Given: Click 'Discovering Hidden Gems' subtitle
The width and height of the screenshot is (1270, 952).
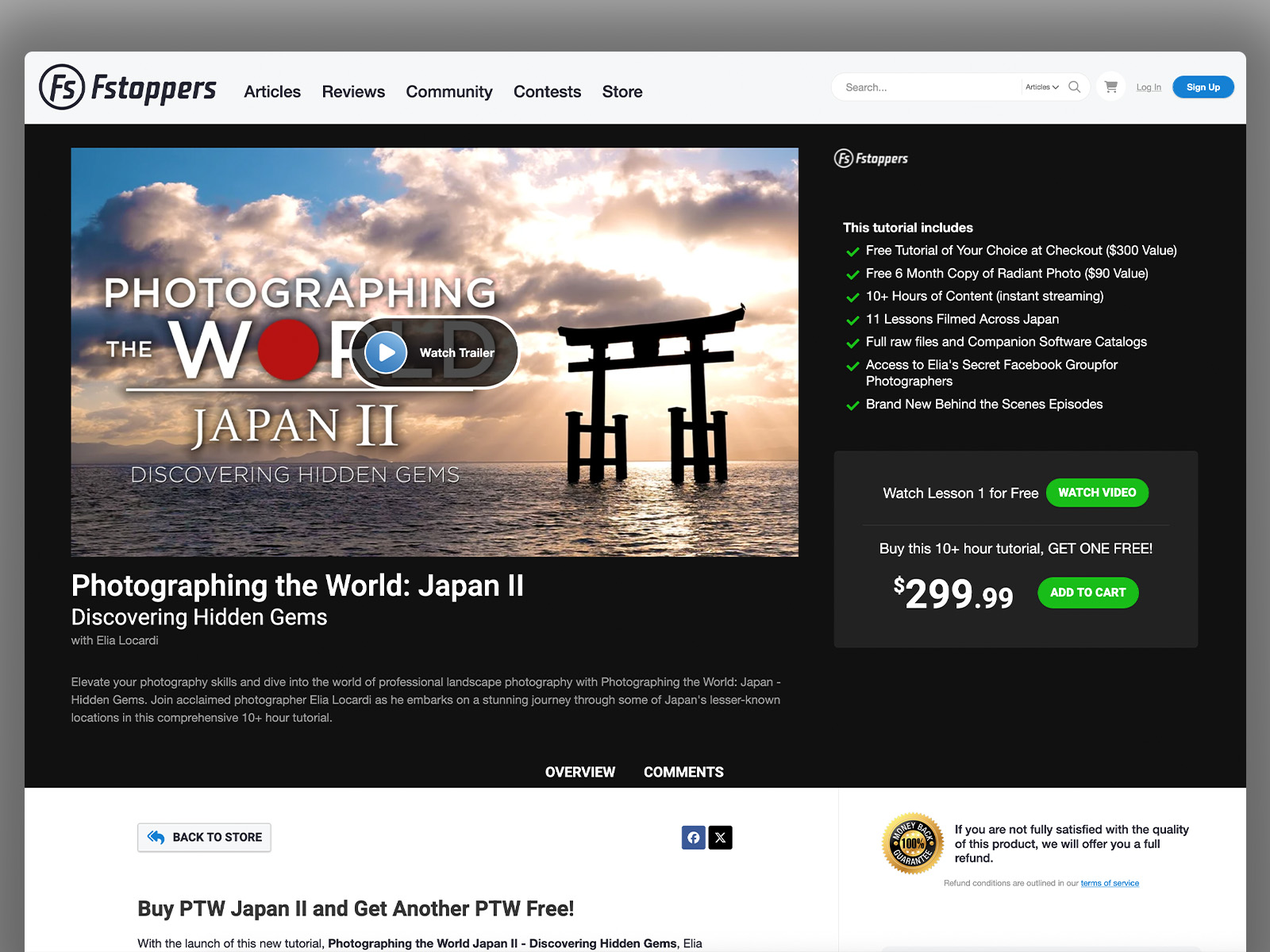Looking at the screenshot, I should 199,617.
